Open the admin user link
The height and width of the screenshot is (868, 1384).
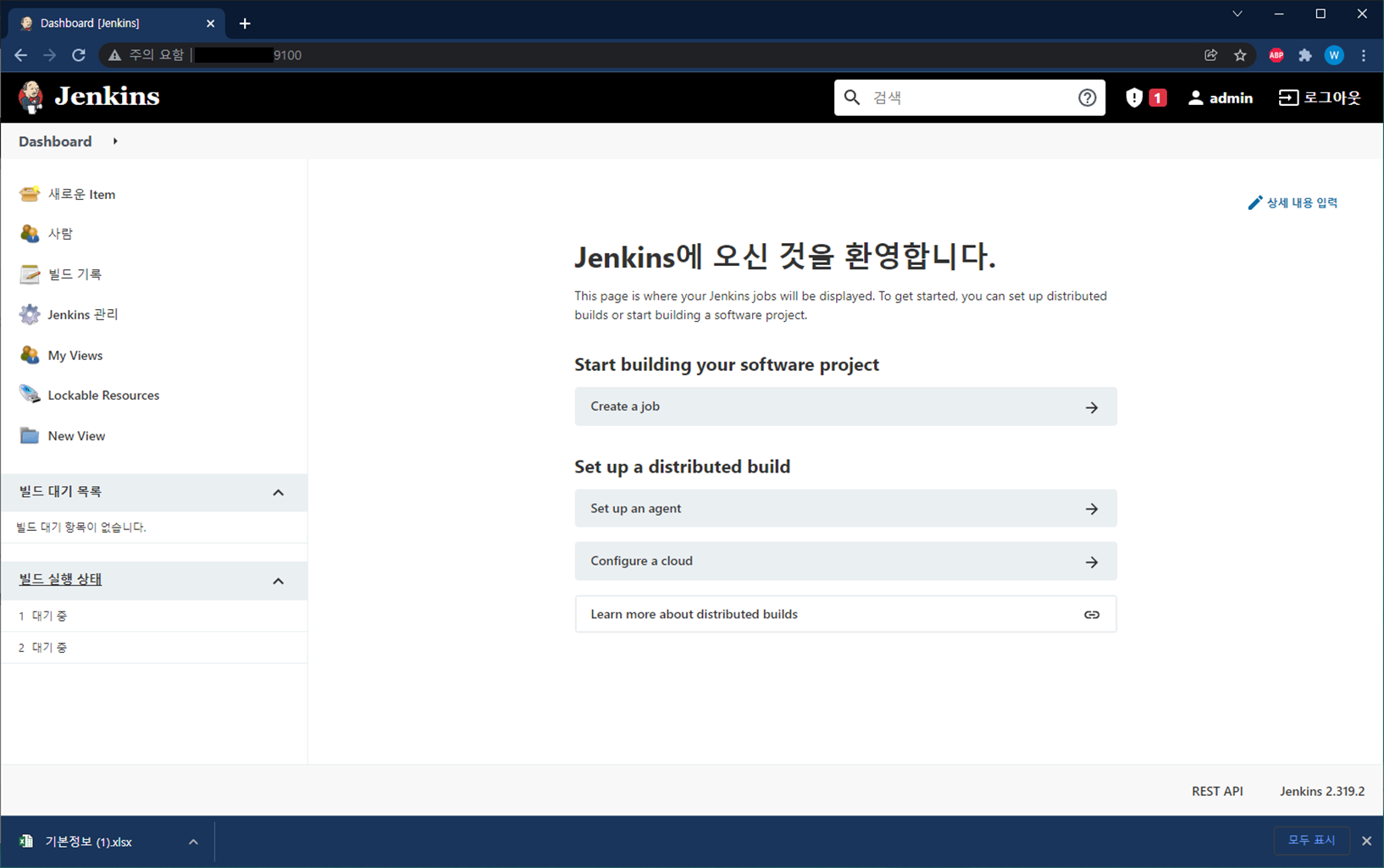(1220, 98)
